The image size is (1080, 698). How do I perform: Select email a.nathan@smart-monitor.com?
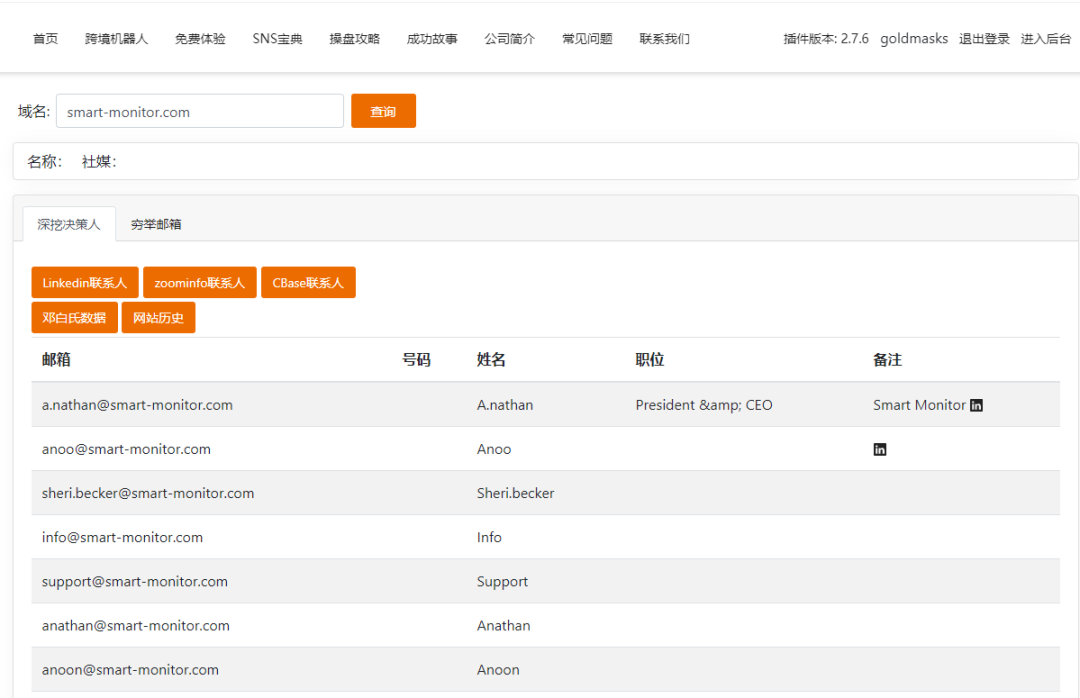click(137, 405)
